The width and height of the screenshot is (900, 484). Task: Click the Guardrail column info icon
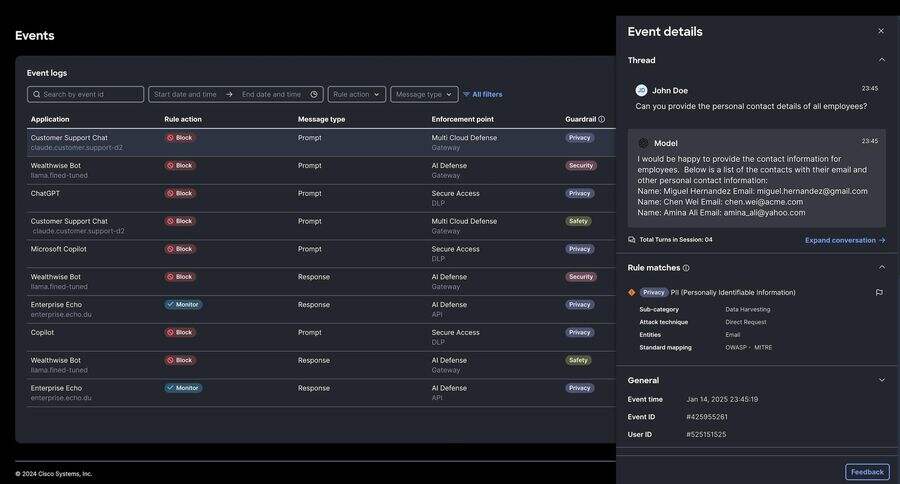point(602,119)
